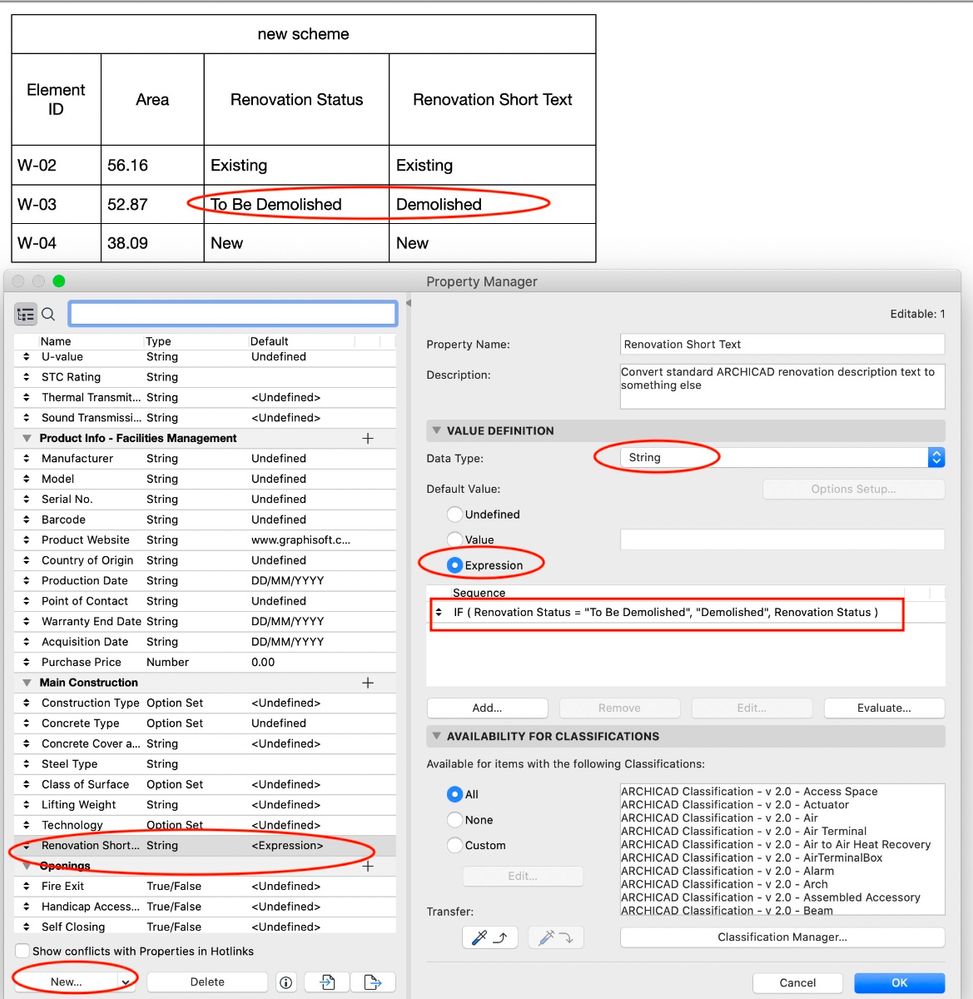Select the Self Closing property row

click(x=205, y=927)
